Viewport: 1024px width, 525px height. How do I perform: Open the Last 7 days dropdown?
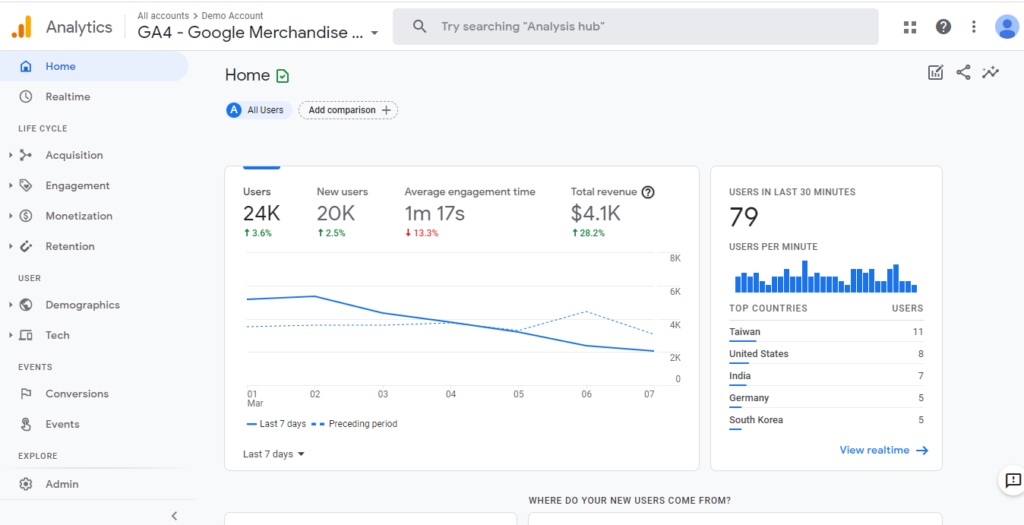274,454
